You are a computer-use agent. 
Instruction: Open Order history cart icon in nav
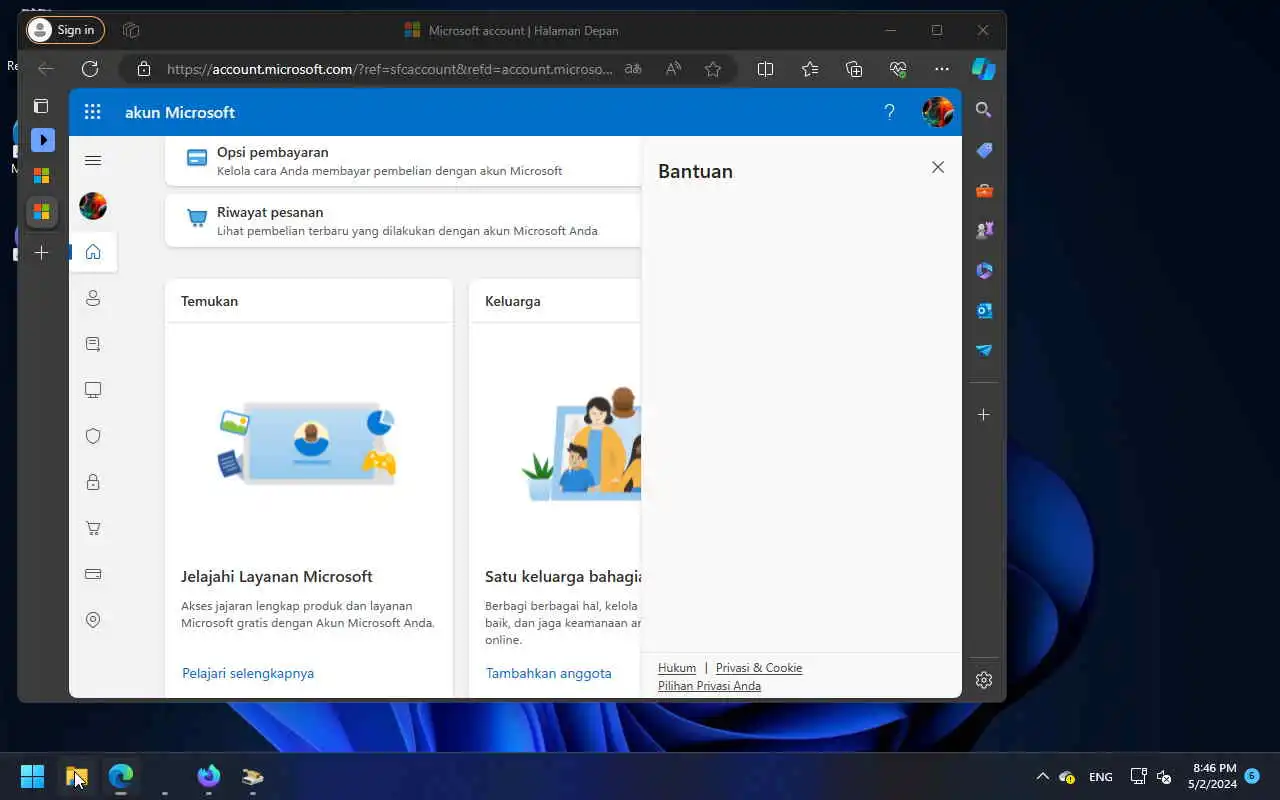(93, 528)
